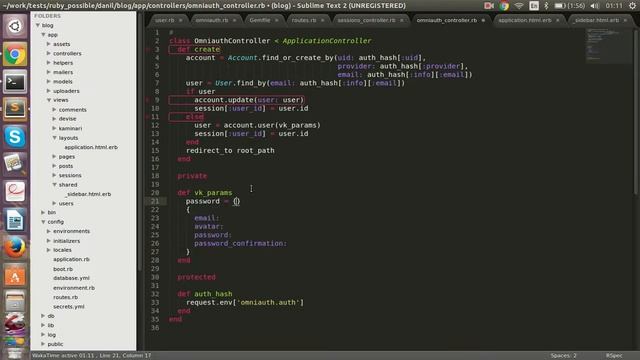The width and height of the screenshot is (640, 360).
Task: Open Ubuntu dash search launcher
Action: coord(15,27)
